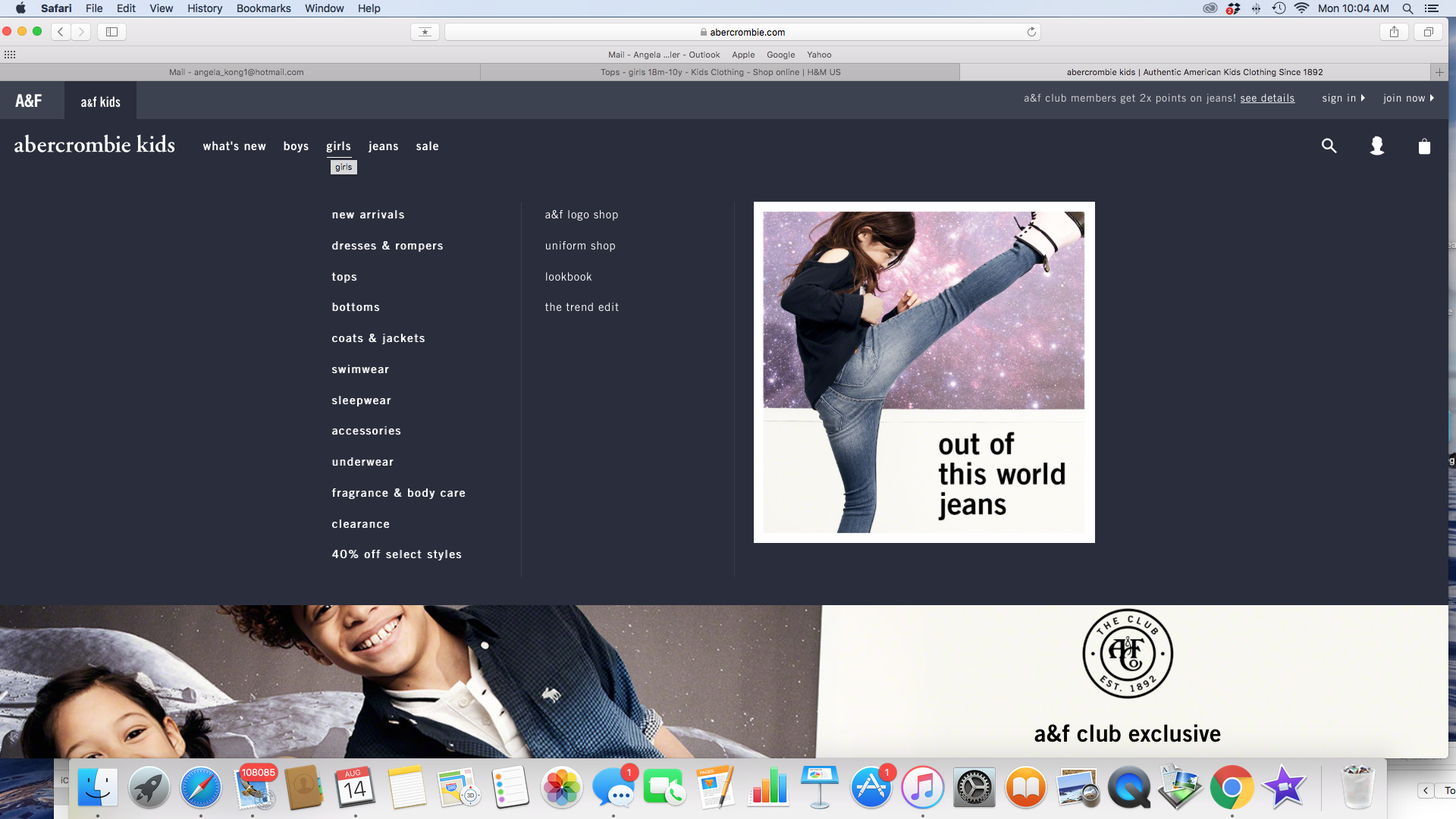
Task: Click the Safari back arrow
Action: point(61,32)
